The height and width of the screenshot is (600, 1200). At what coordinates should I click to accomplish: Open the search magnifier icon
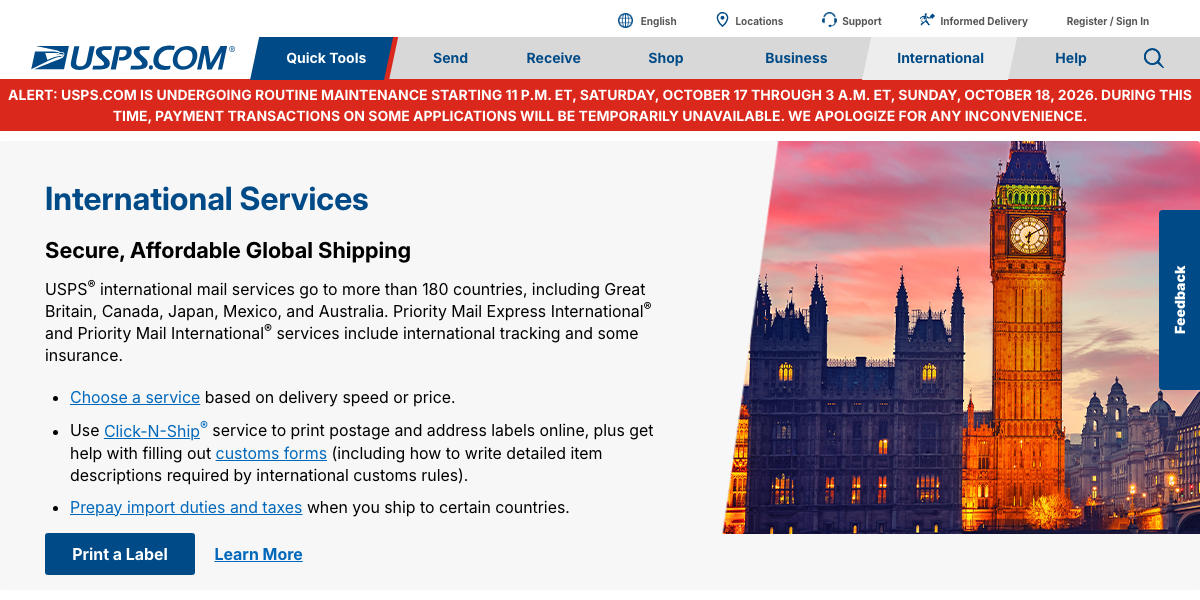click(1154, 58)
